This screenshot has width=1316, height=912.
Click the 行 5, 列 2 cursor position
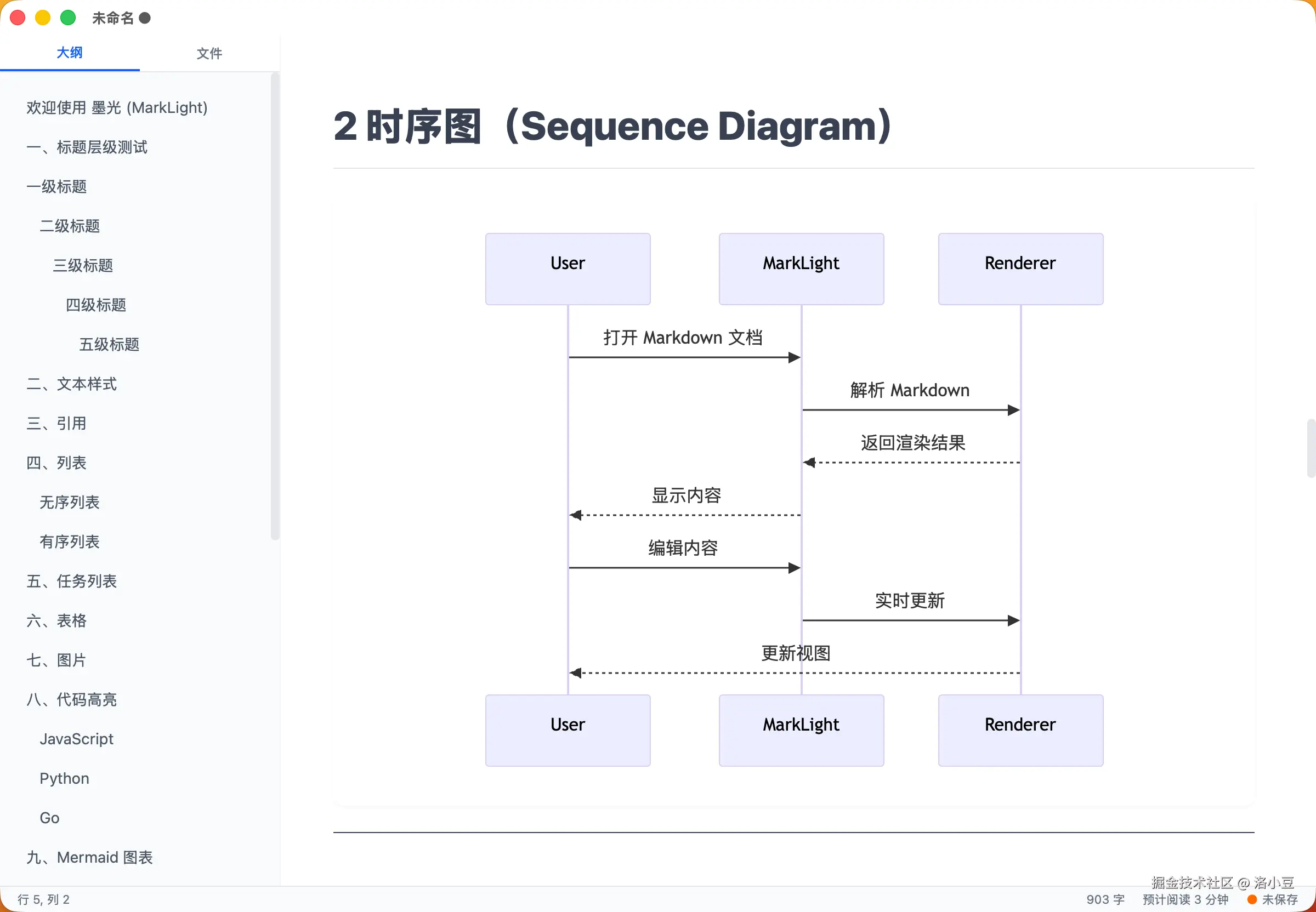(x=43, y=899)
